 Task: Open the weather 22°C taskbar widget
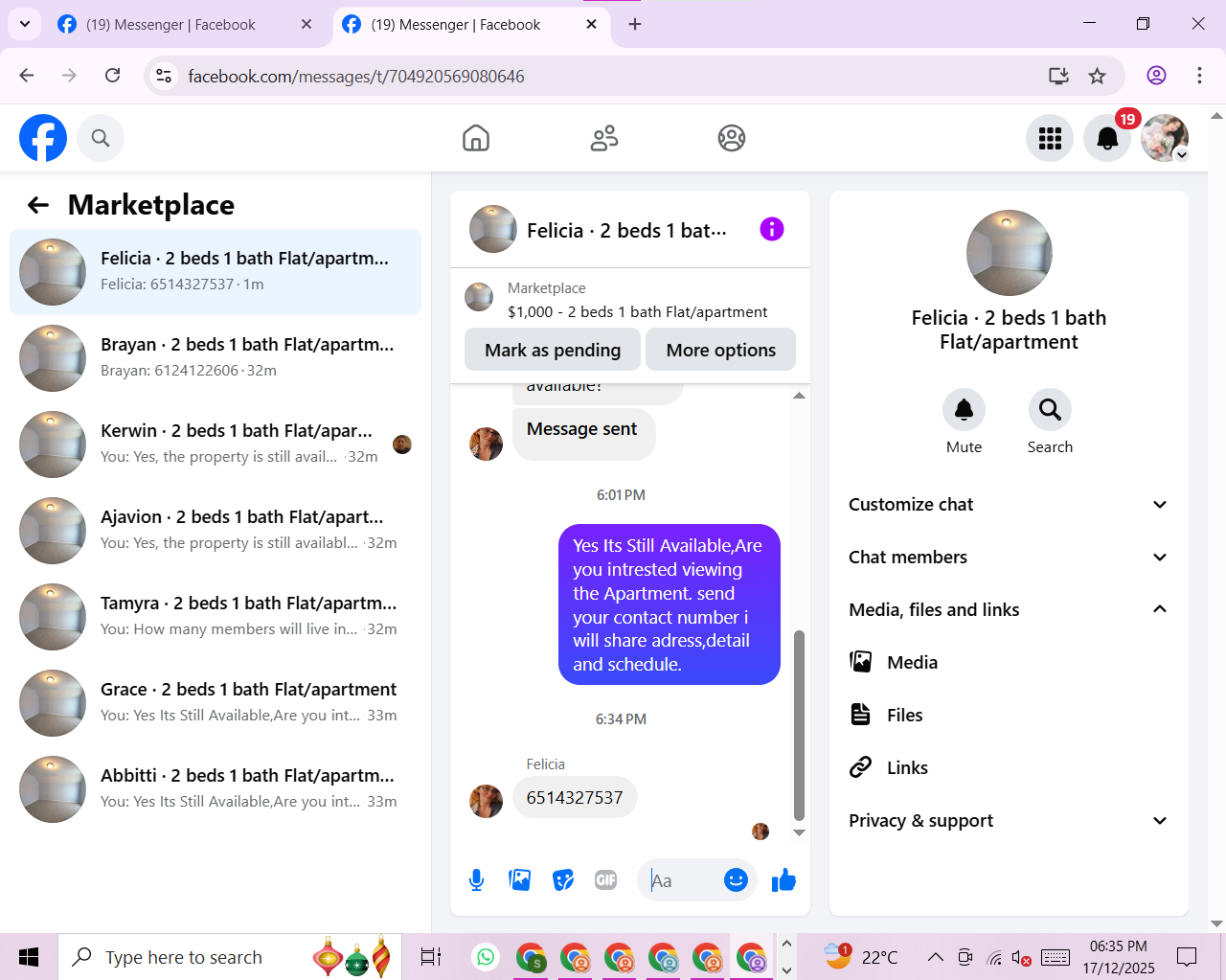[861, 957]
